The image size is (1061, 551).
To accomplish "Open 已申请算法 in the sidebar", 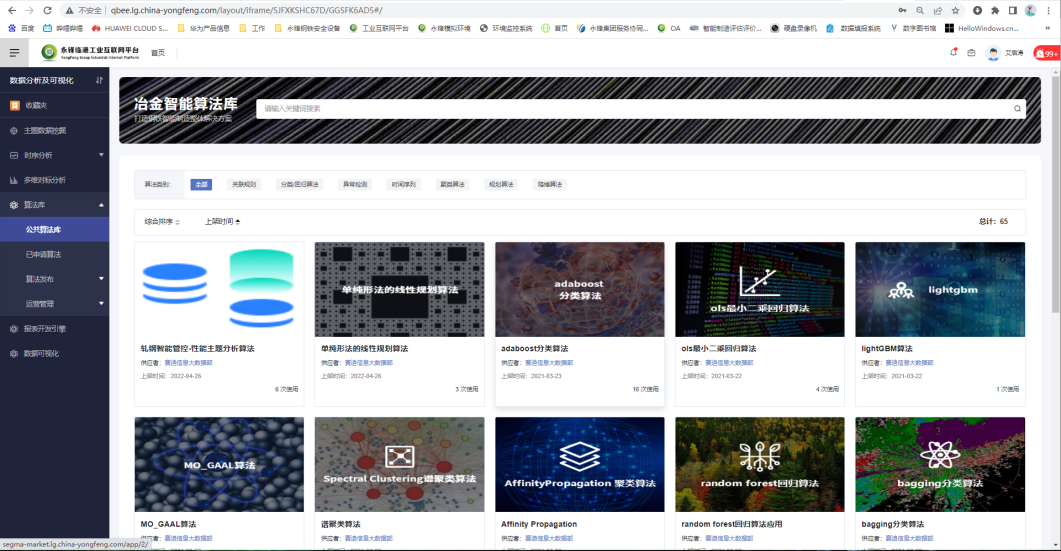I will 43,254.
